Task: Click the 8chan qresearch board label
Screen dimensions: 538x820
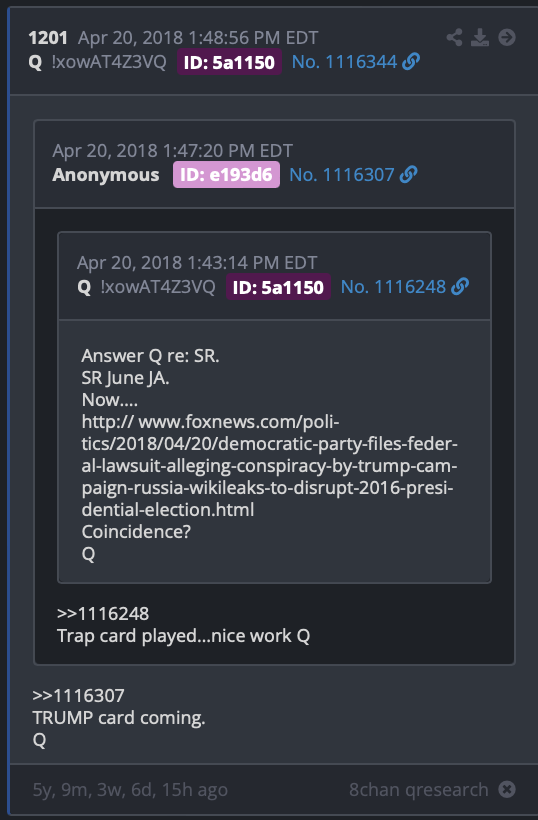Action: point(418,789)
